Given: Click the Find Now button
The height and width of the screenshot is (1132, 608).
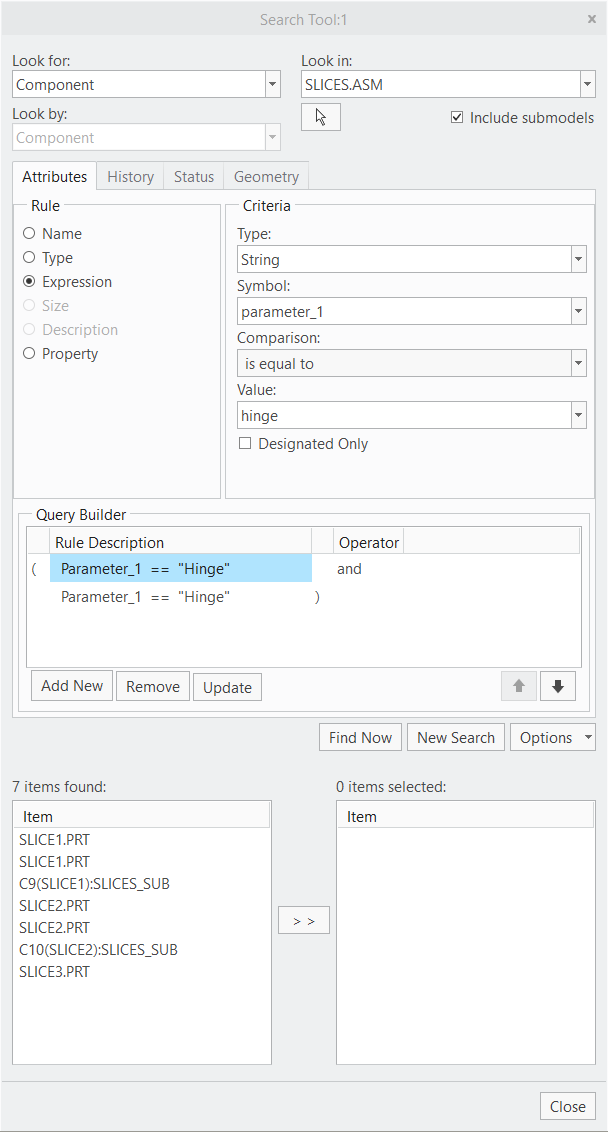Looking at the screenshot, I should [359, 737].
